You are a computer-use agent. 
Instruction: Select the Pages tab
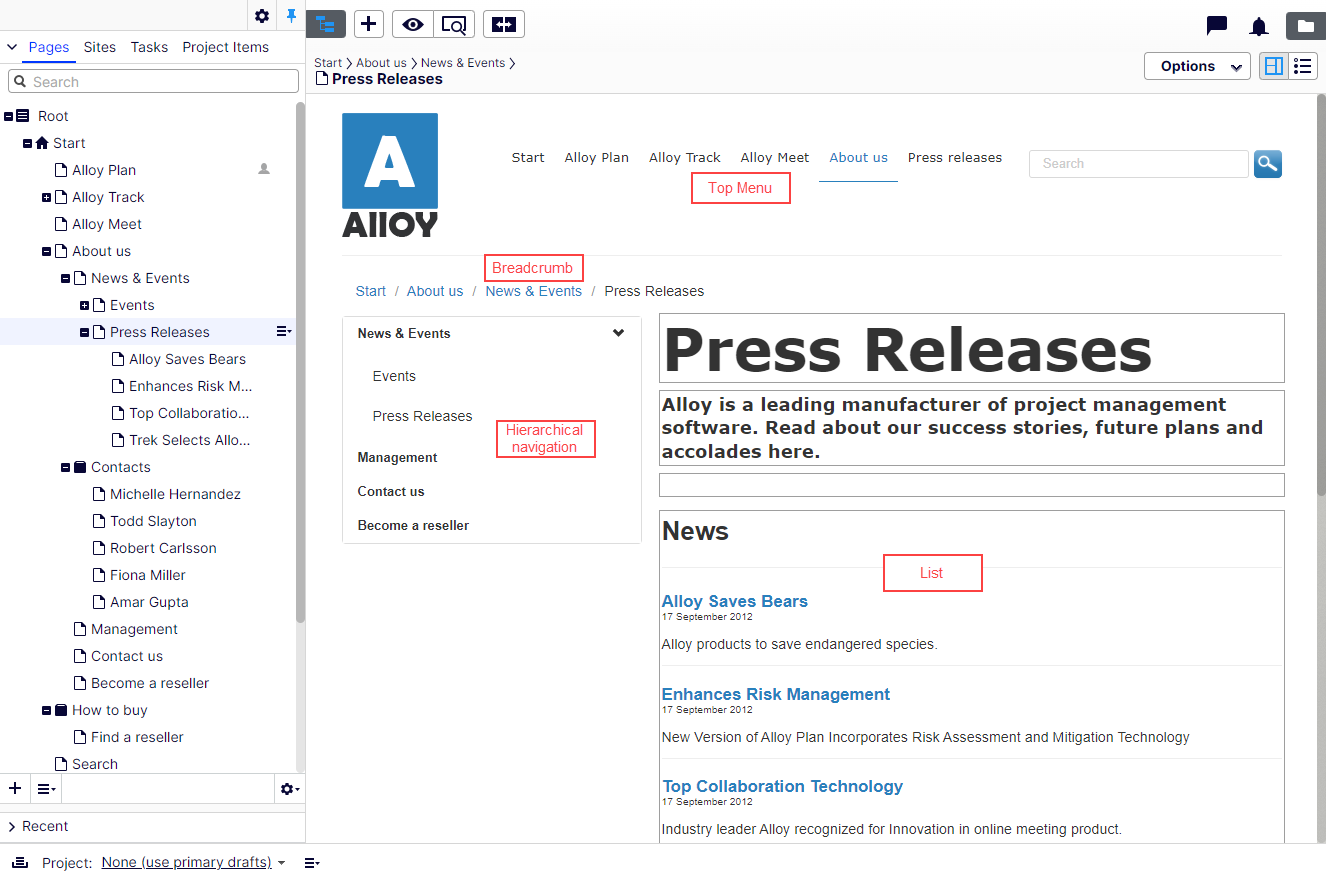tap(49, 47)
